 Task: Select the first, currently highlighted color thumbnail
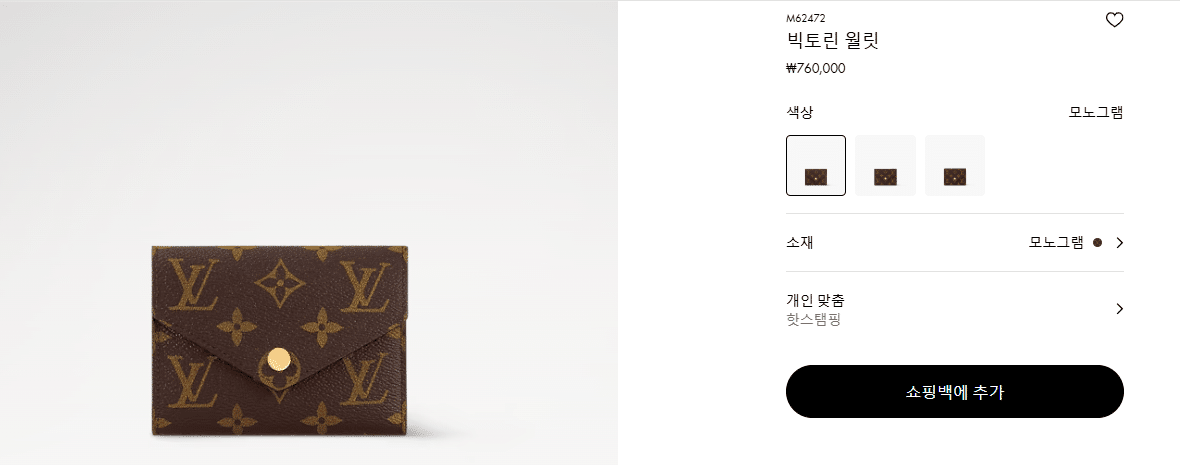pos(816,166)
